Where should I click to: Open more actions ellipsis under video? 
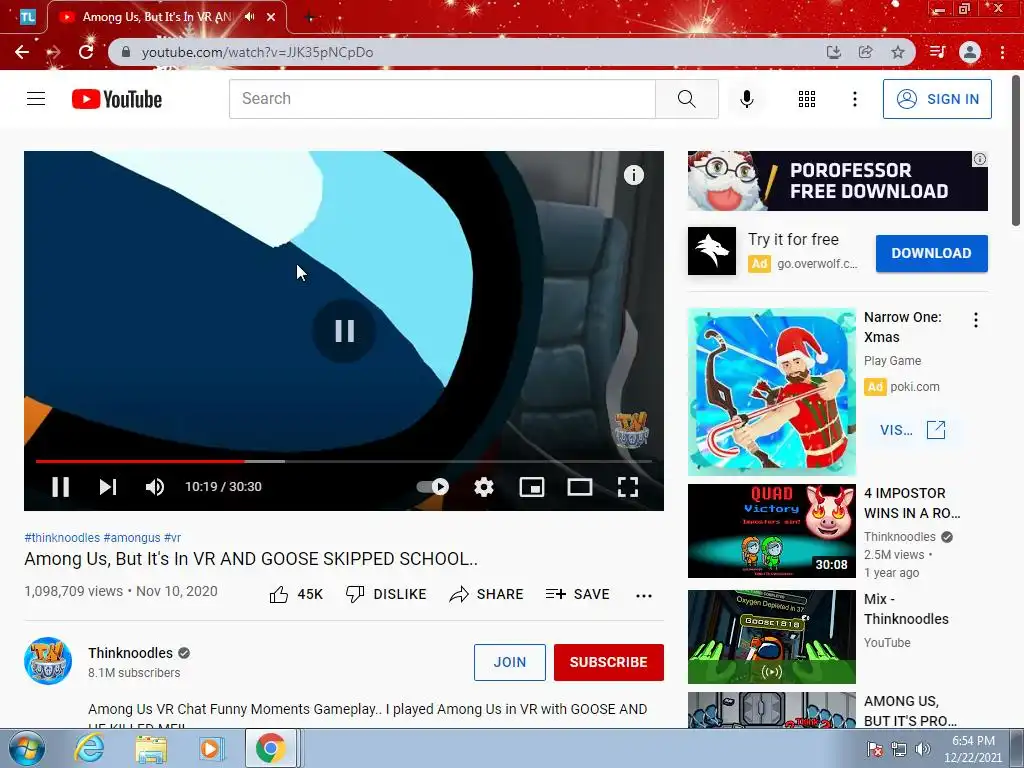(x=644, y=595)
